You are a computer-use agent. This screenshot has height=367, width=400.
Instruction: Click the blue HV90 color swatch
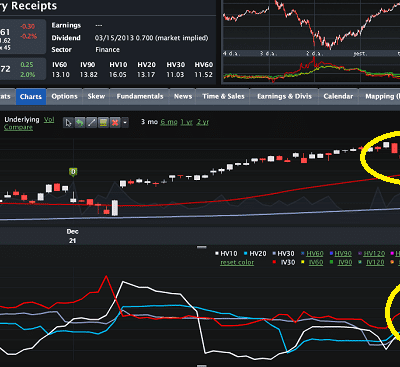pyautogui.click(x=331, y=254)
